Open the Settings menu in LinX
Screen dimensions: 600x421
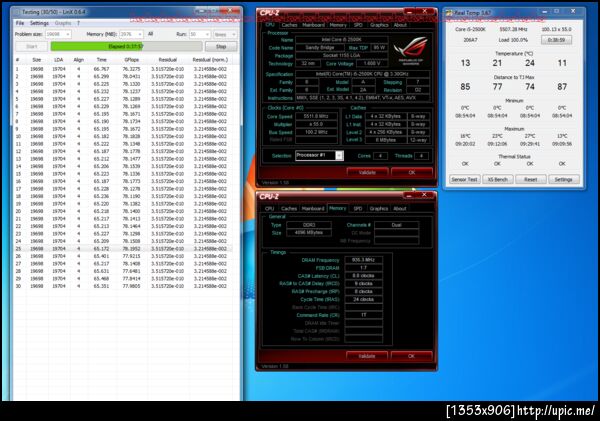pyautogui.click(x=39, y=23)
